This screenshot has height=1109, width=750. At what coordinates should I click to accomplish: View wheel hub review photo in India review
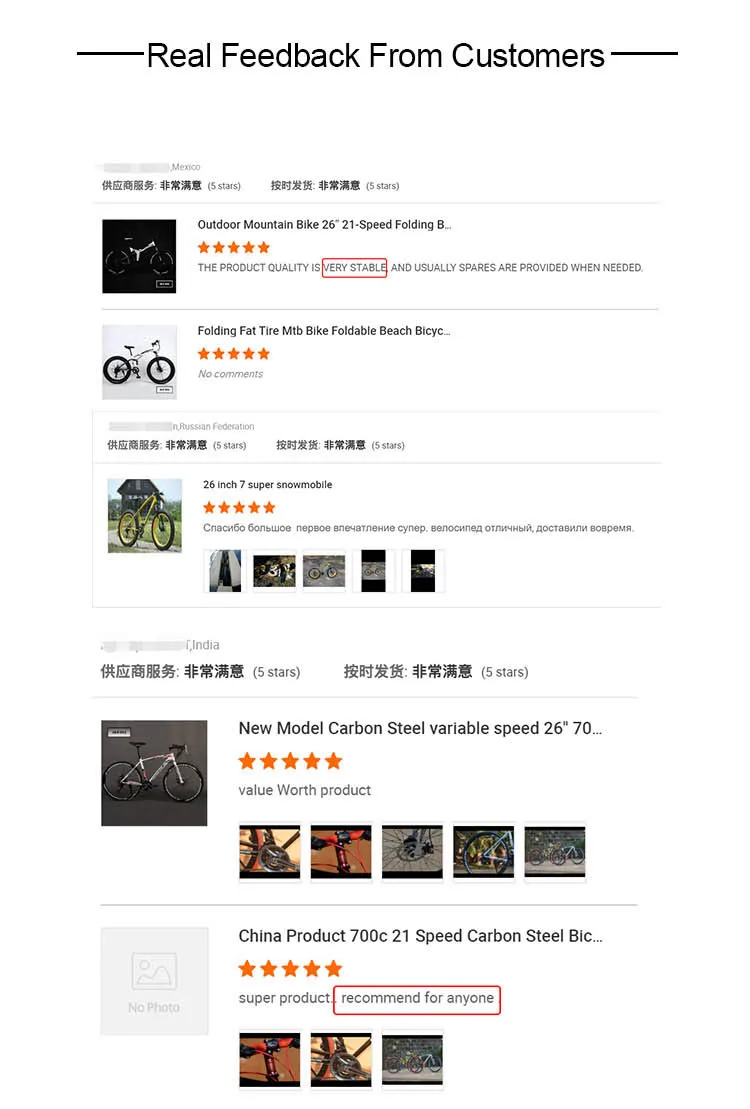(x=412, y=852)
